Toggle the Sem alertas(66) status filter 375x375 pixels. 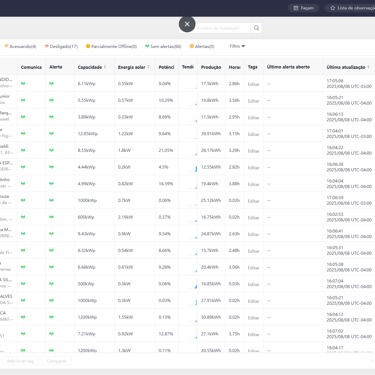click(163, 46)
